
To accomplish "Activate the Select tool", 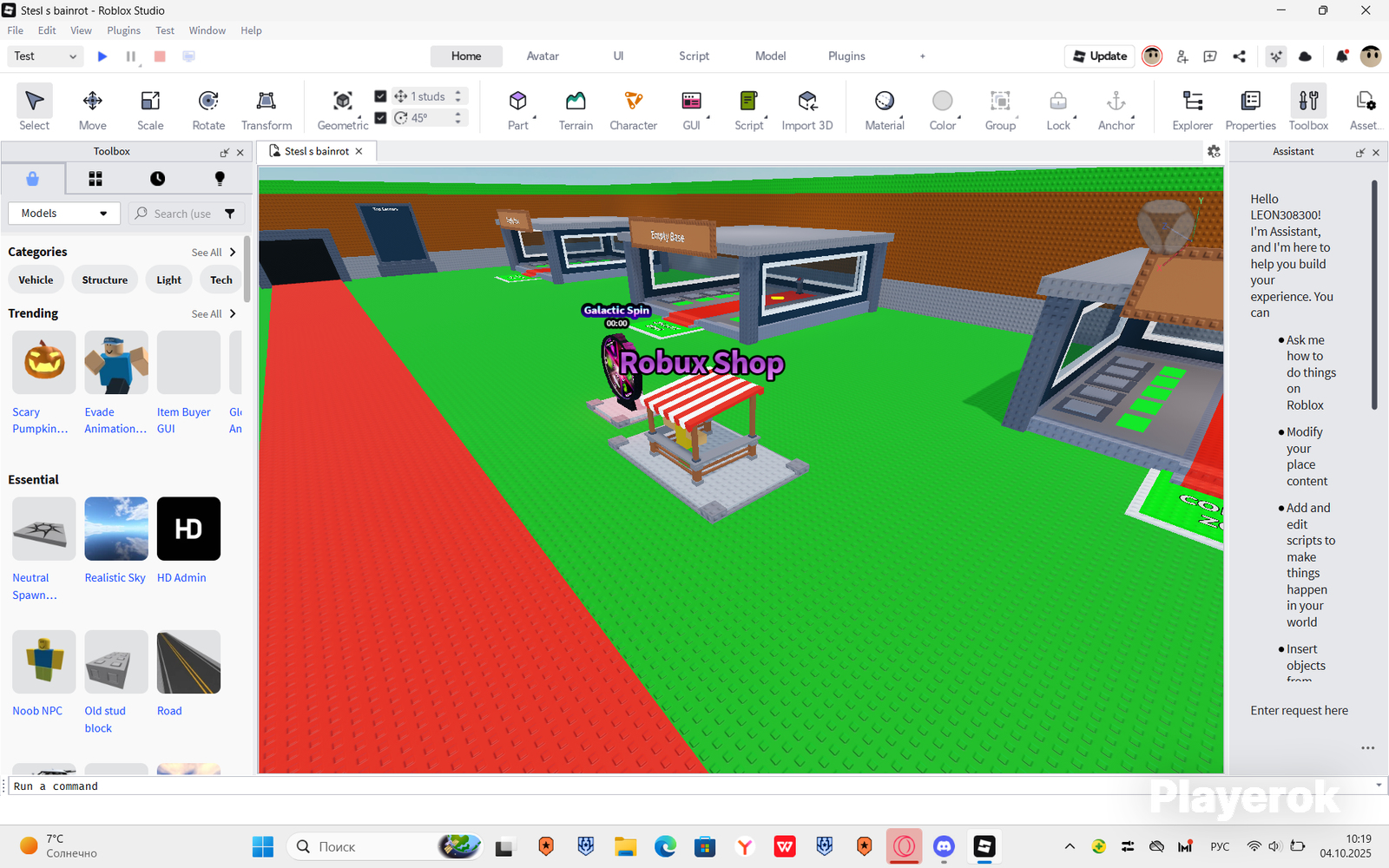I will click(x=35, y=108).
